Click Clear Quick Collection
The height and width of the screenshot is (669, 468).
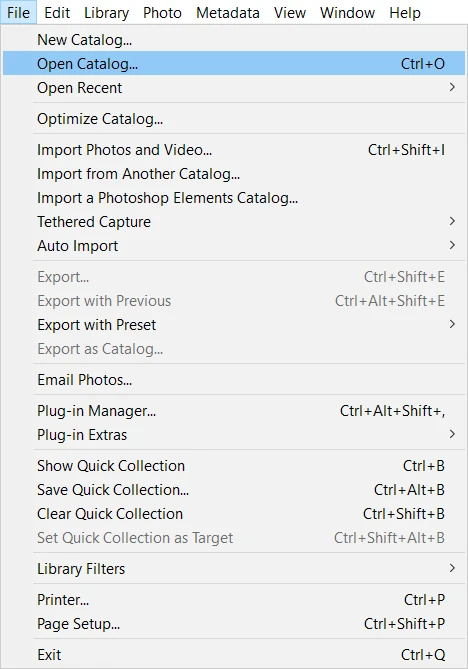(234, 514)
